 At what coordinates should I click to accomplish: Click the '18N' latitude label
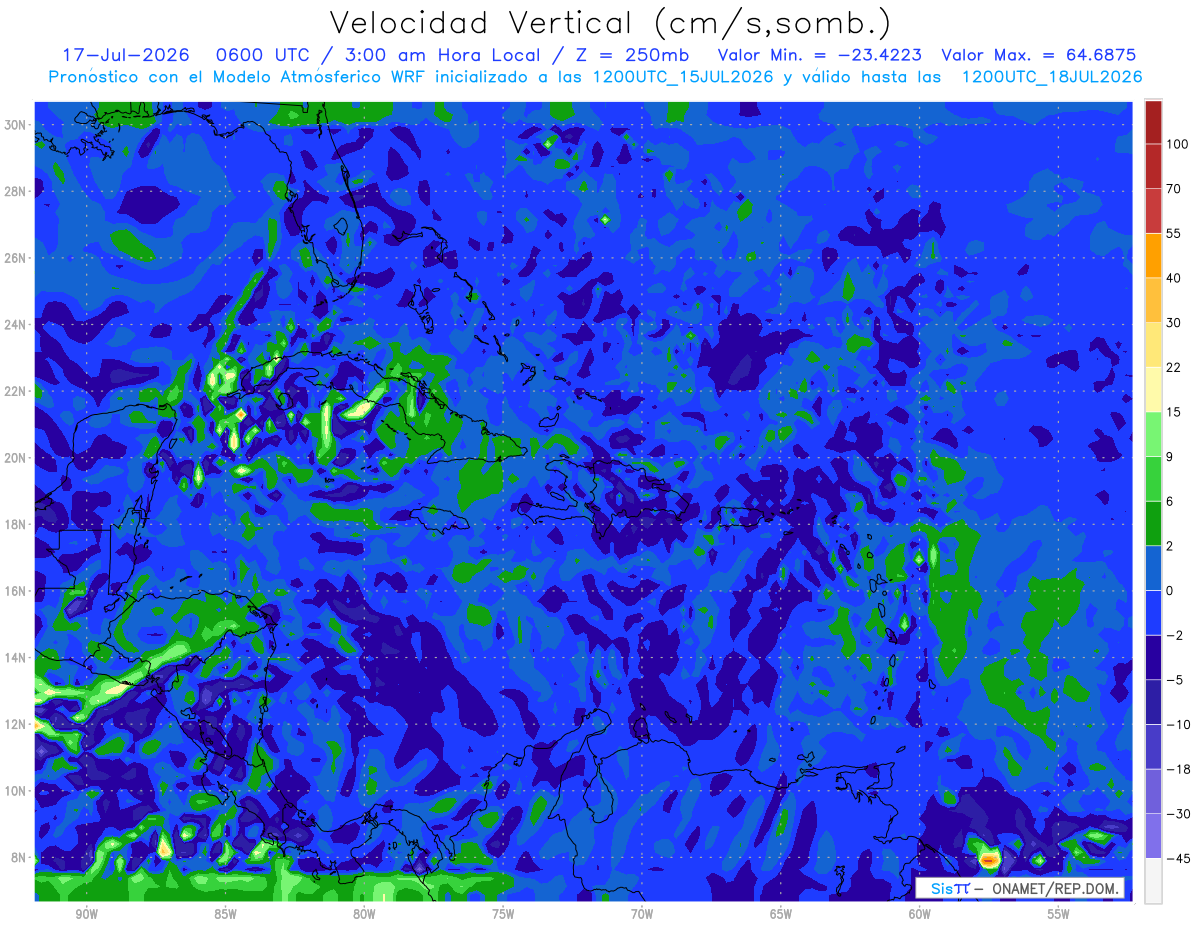click(x=16, y=524)
